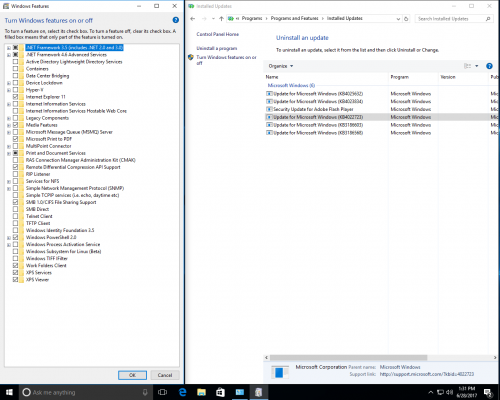Collapse the Microsoft Windows (6) group header
This screenshot has height=400, width=500.
[291, 85]
